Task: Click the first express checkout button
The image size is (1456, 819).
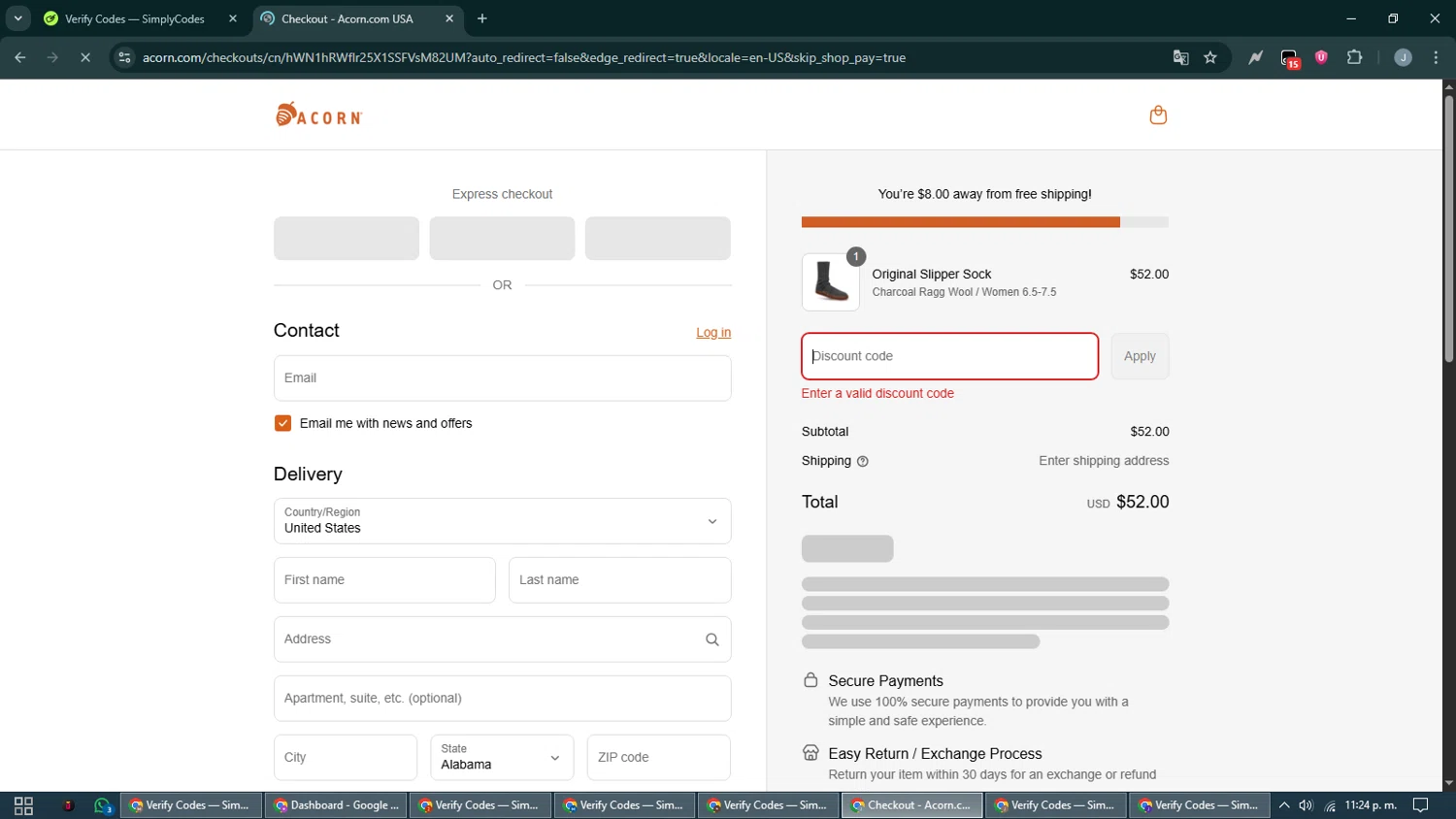Action: pos(347,239)
